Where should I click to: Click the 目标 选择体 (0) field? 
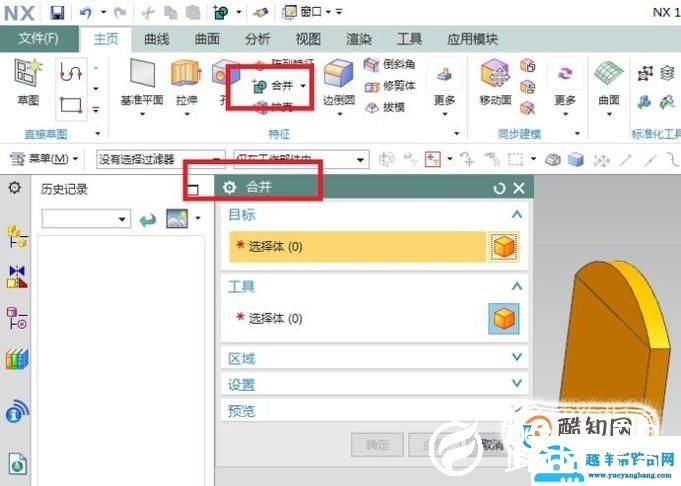point(357,247)
